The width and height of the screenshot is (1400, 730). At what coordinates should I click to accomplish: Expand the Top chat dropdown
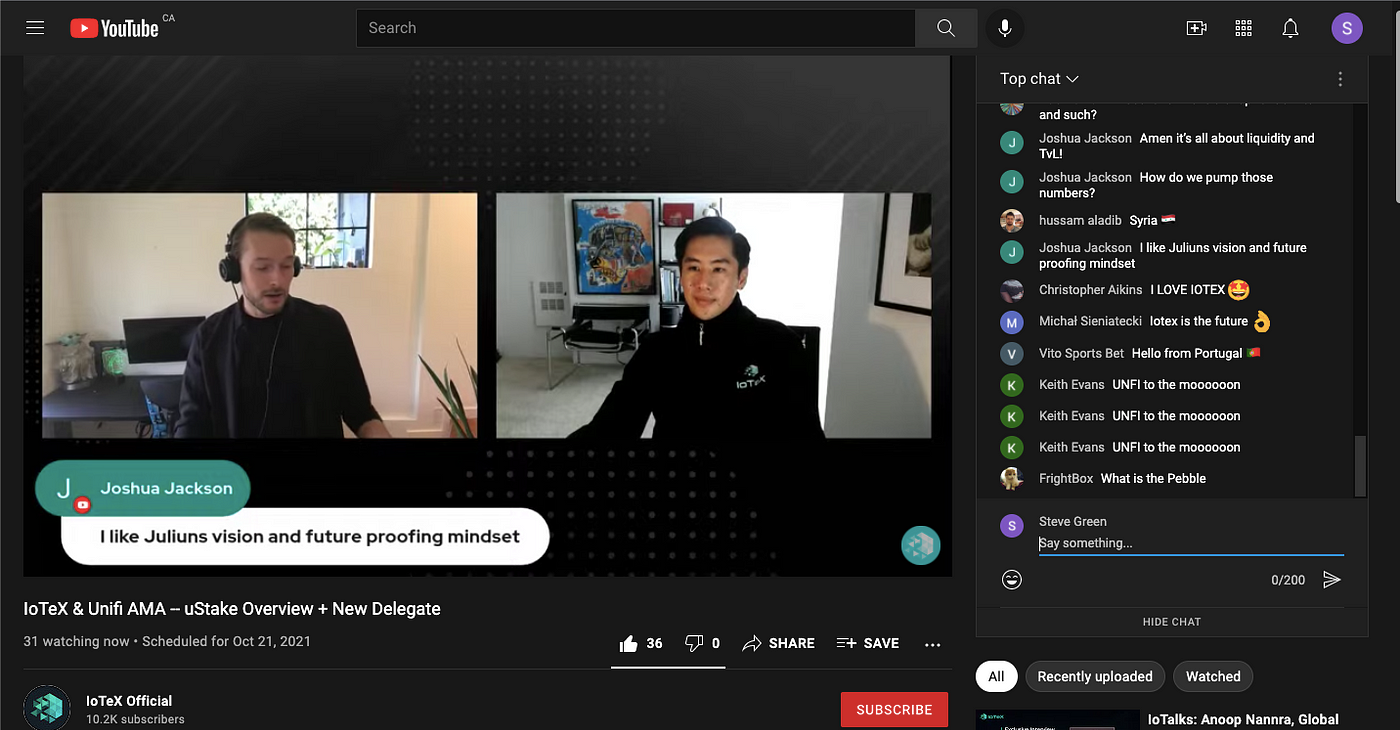[1040, 79]
